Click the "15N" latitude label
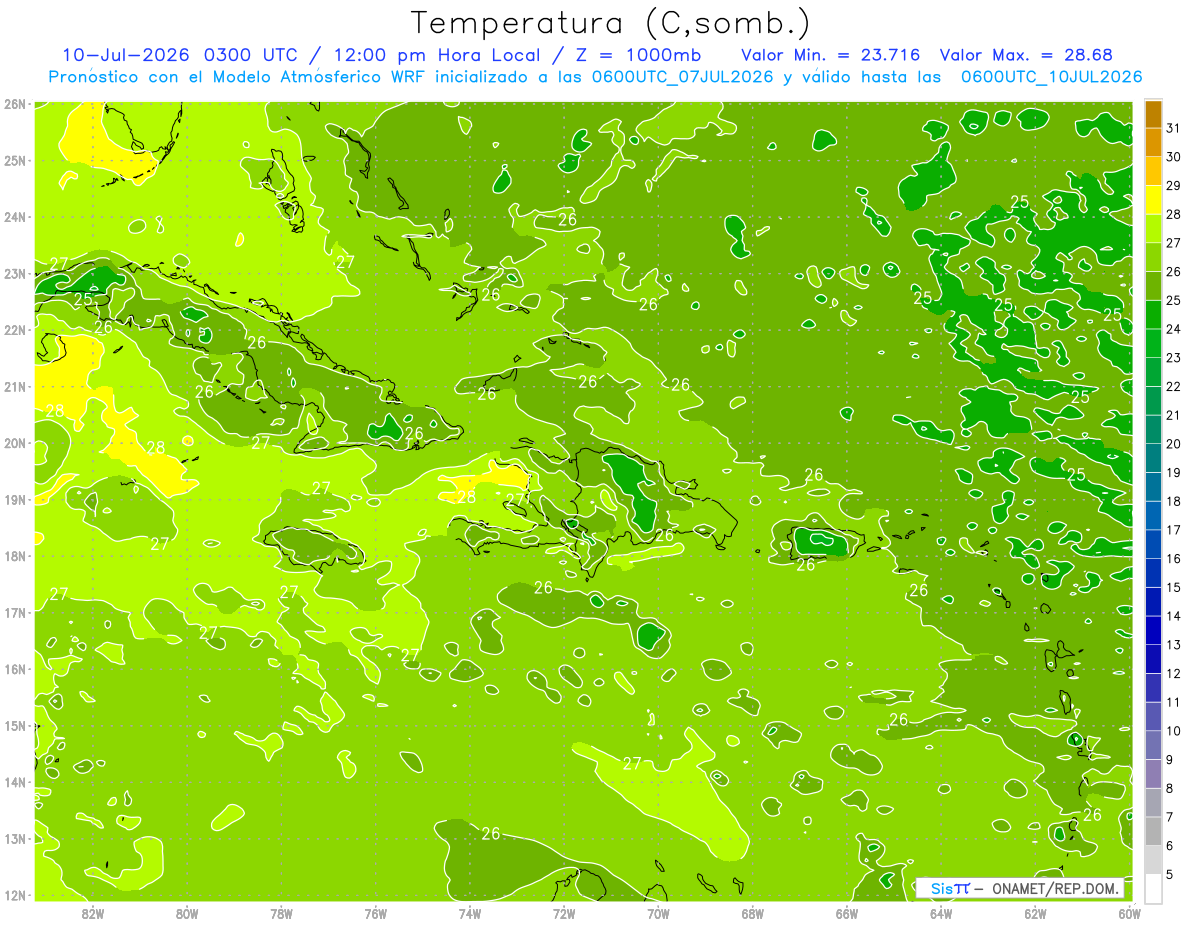This screenshot has width=1200, height=927. pyautogui.click(x=15, y=726)
